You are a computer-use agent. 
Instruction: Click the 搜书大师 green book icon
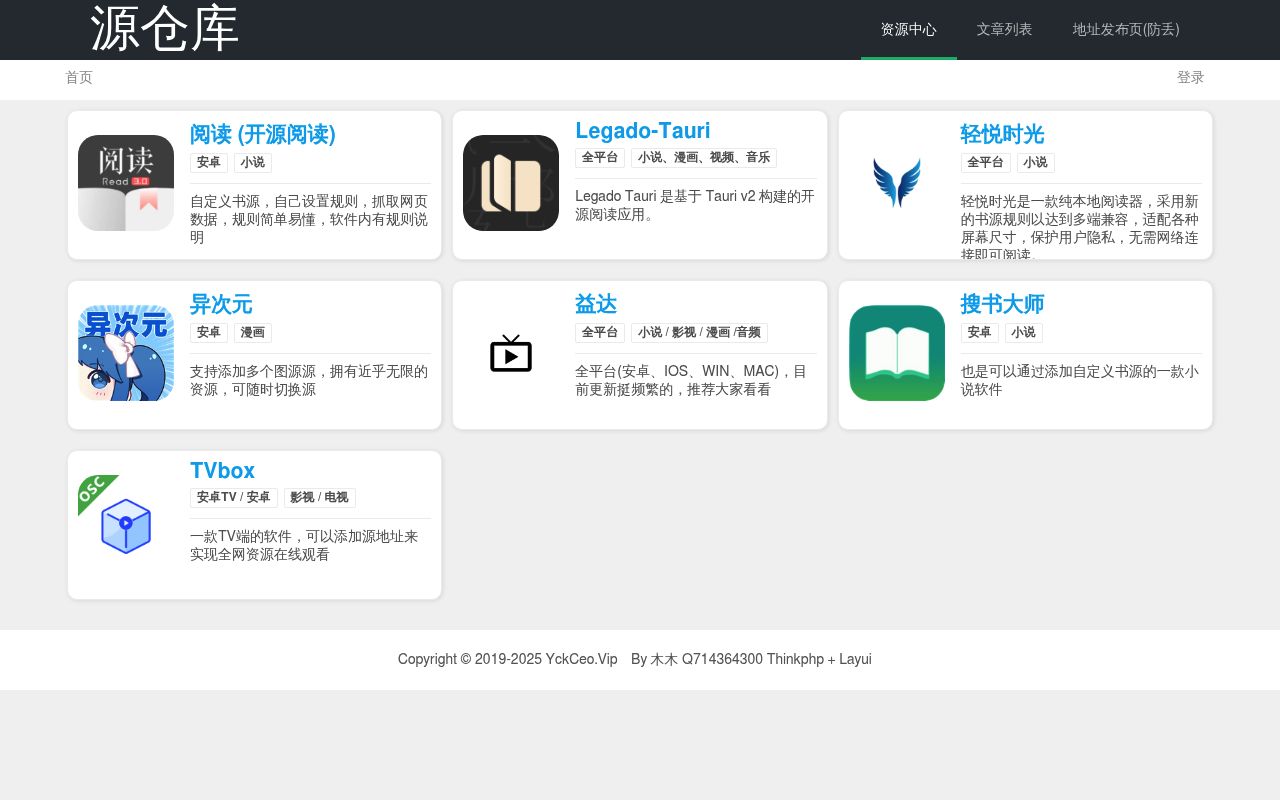897,353
